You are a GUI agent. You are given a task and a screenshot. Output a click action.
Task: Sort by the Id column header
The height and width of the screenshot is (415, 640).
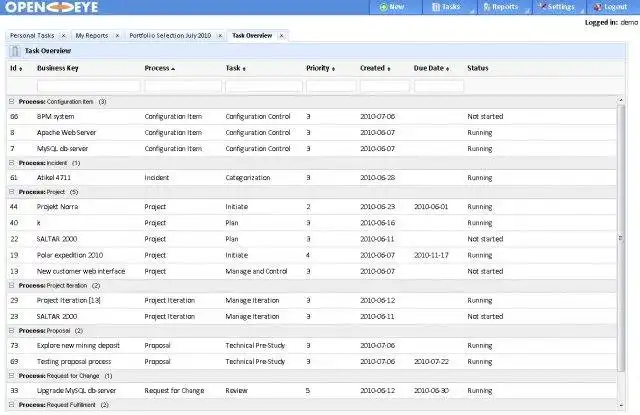pos(16,68)
